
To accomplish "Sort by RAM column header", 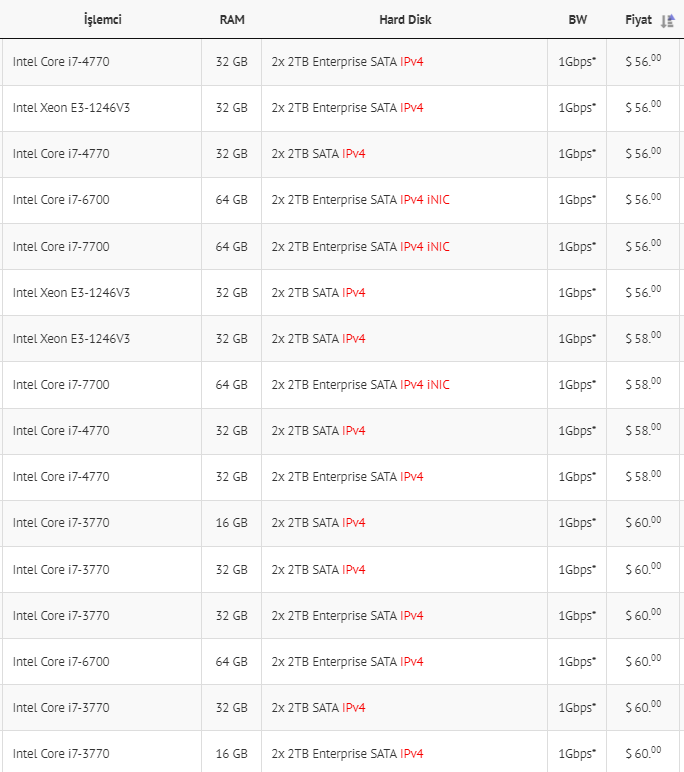I will (x=232, y=20).
